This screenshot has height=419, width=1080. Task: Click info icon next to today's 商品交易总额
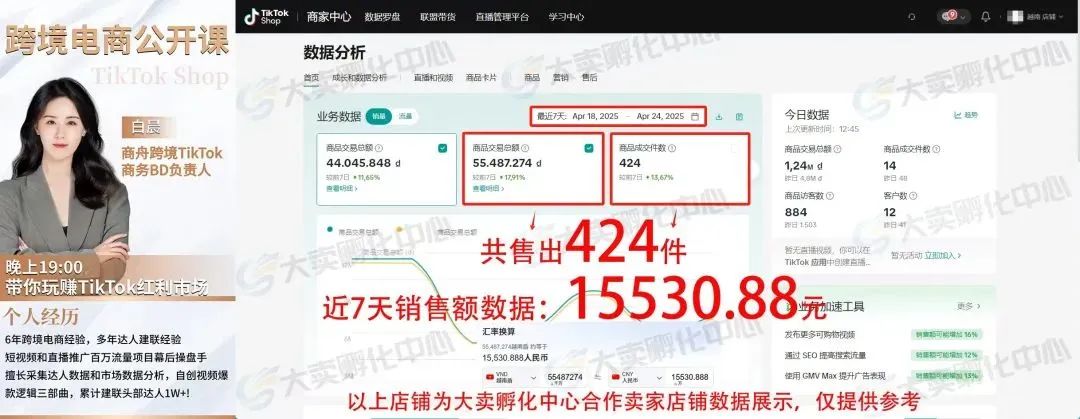pyautogui.click(x=837, y=149)
